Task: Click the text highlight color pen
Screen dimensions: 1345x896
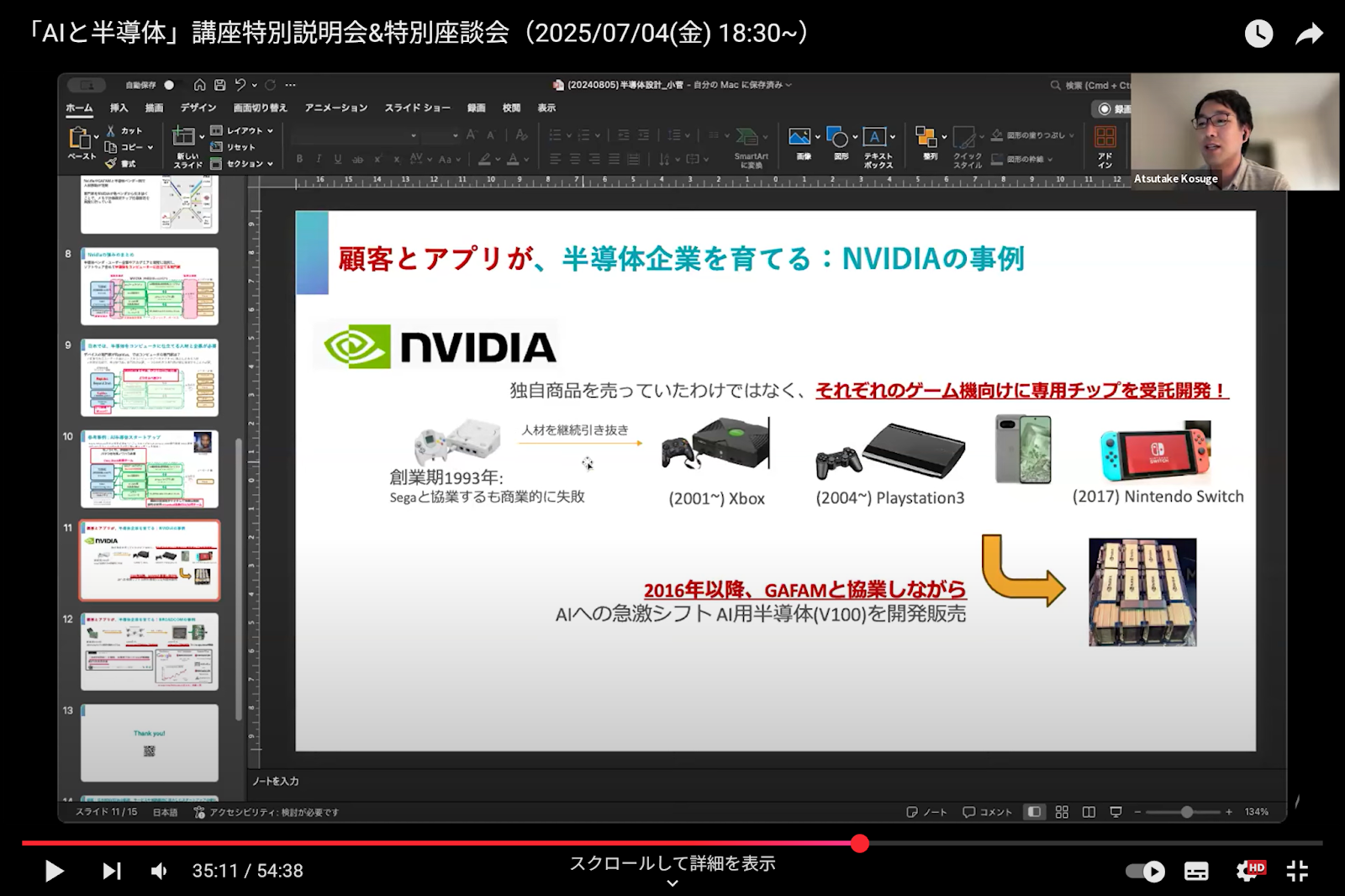Action: coord(484,159)
